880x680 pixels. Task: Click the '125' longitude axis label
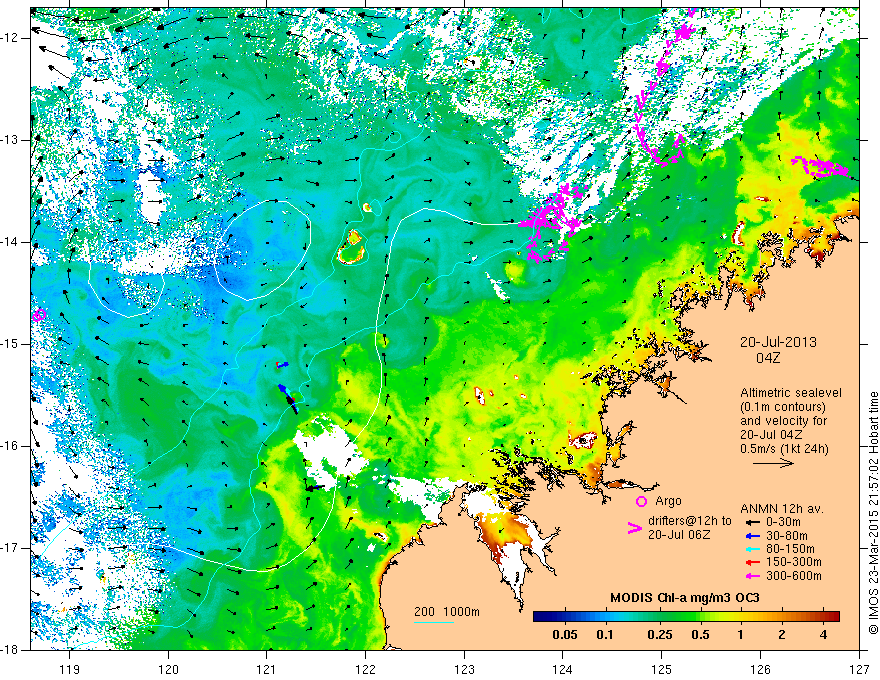(662, 669)
